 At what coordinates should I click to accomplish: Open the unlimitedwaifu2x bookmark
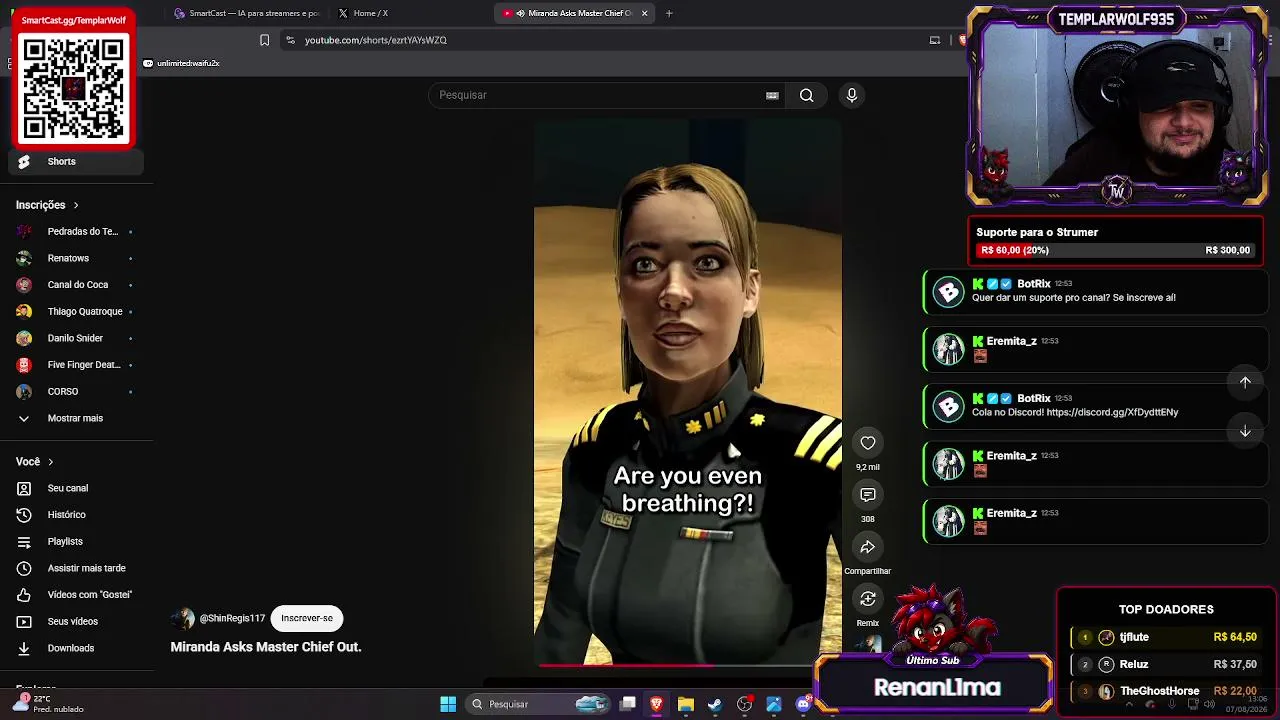coord(182,63)
